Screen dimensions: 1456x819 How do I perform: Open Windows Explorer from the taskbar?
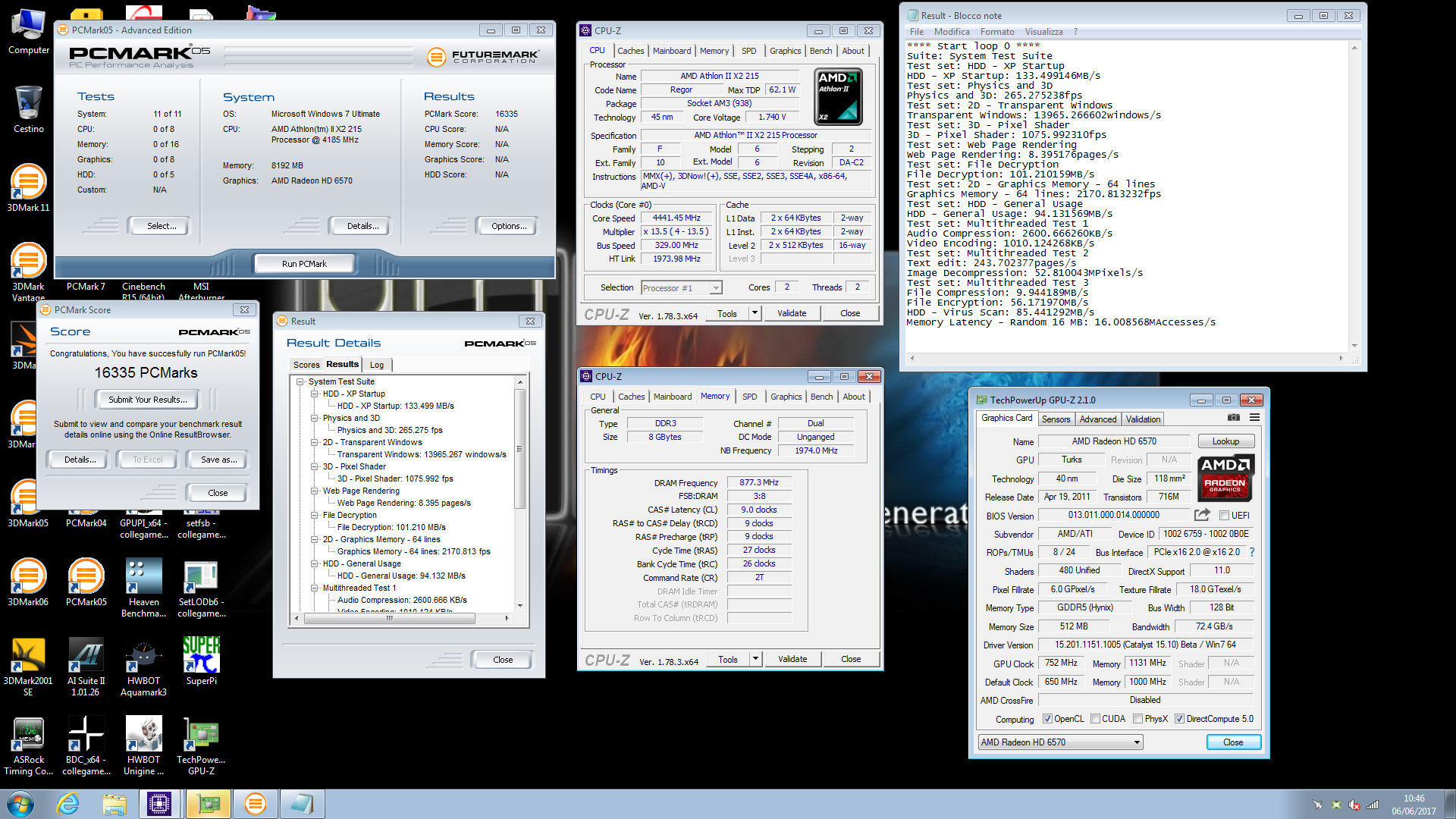[115, 804]
